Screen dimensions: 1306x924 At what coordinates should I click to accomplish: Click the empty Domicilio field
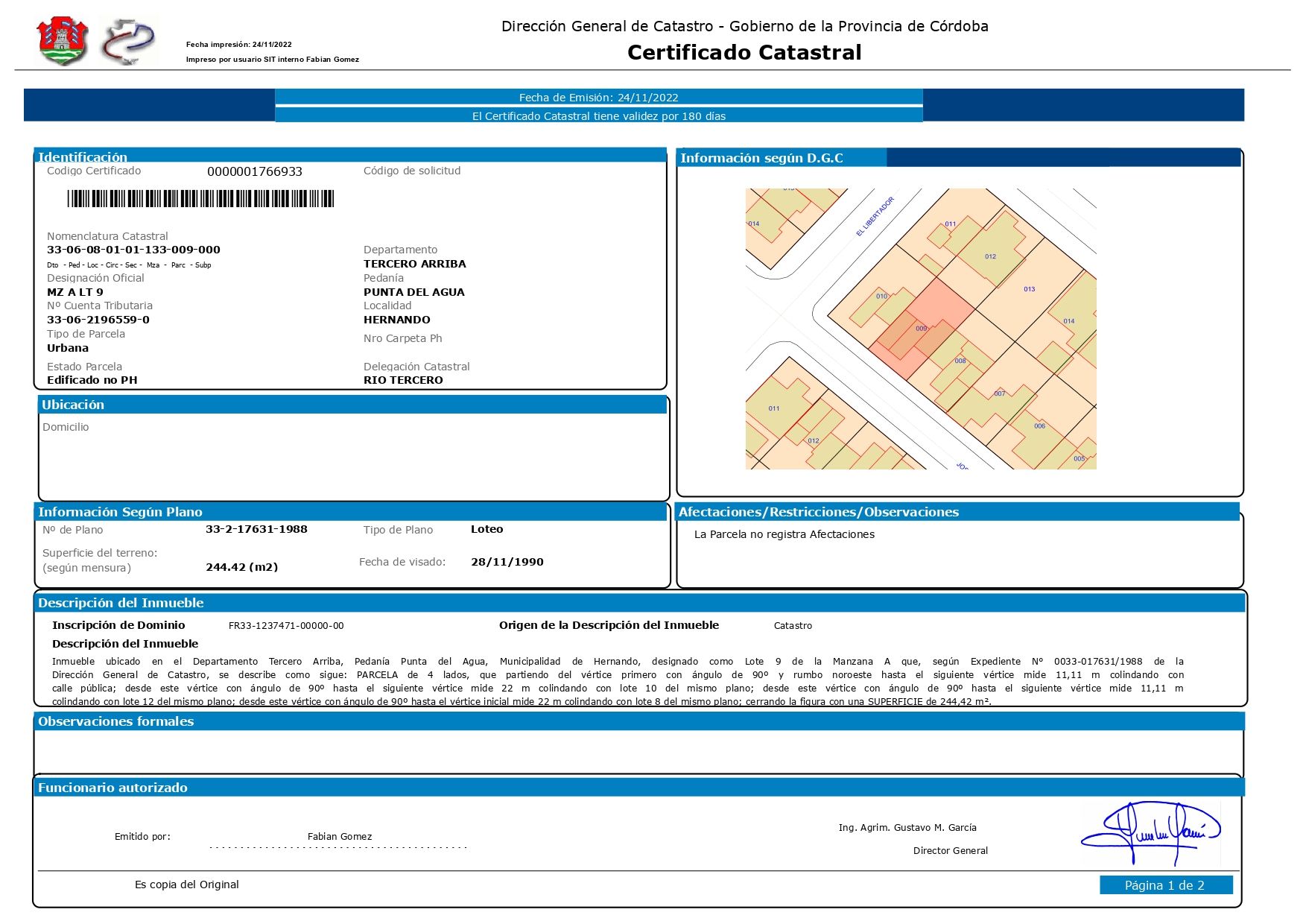tap(353, 455)
